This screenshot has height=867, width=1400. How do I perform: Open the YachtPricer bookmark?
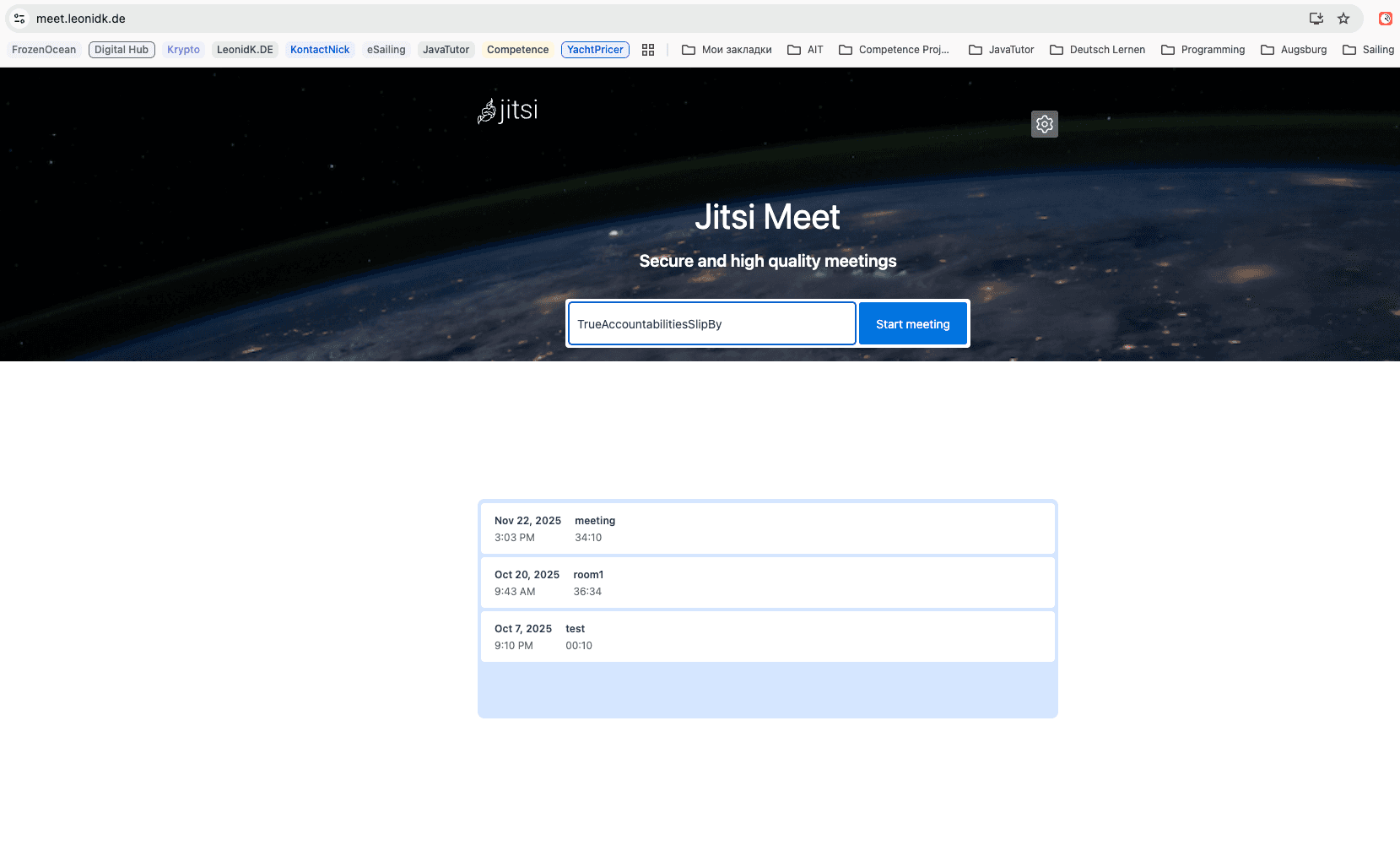[595, 50]
